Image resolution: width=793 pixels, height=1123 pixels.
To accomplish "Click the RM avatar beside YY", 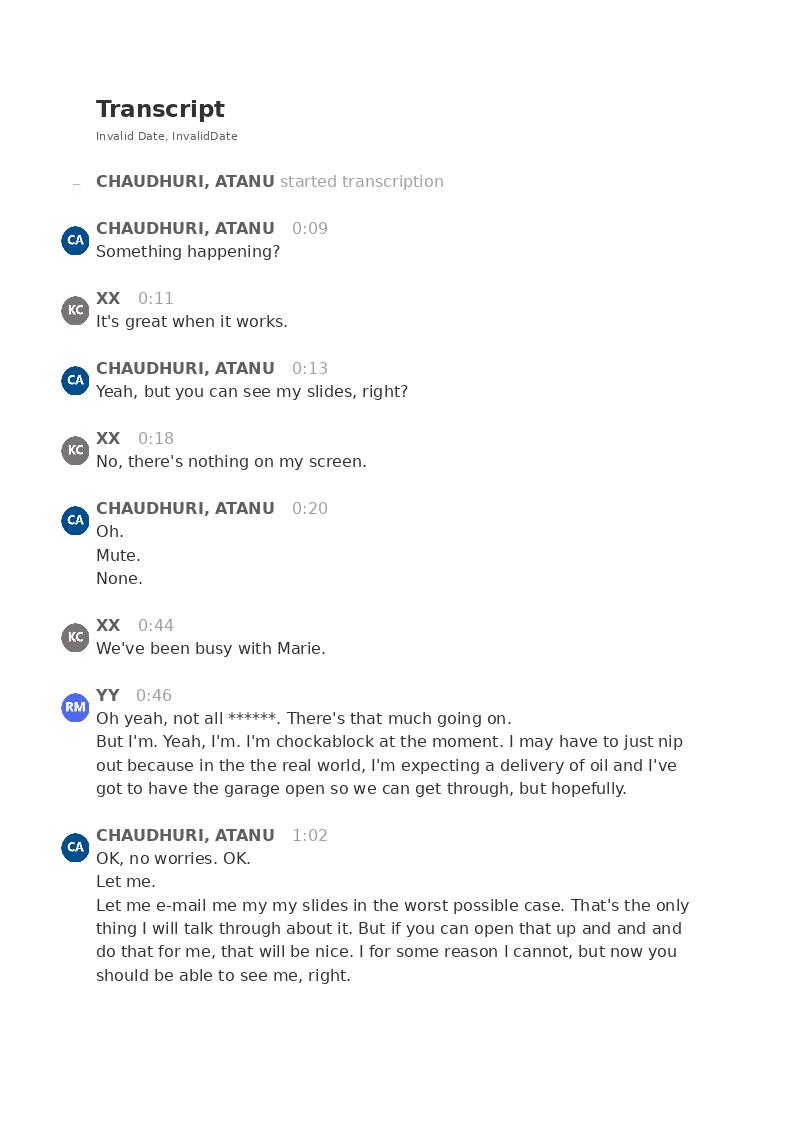I will pos(75,708).
